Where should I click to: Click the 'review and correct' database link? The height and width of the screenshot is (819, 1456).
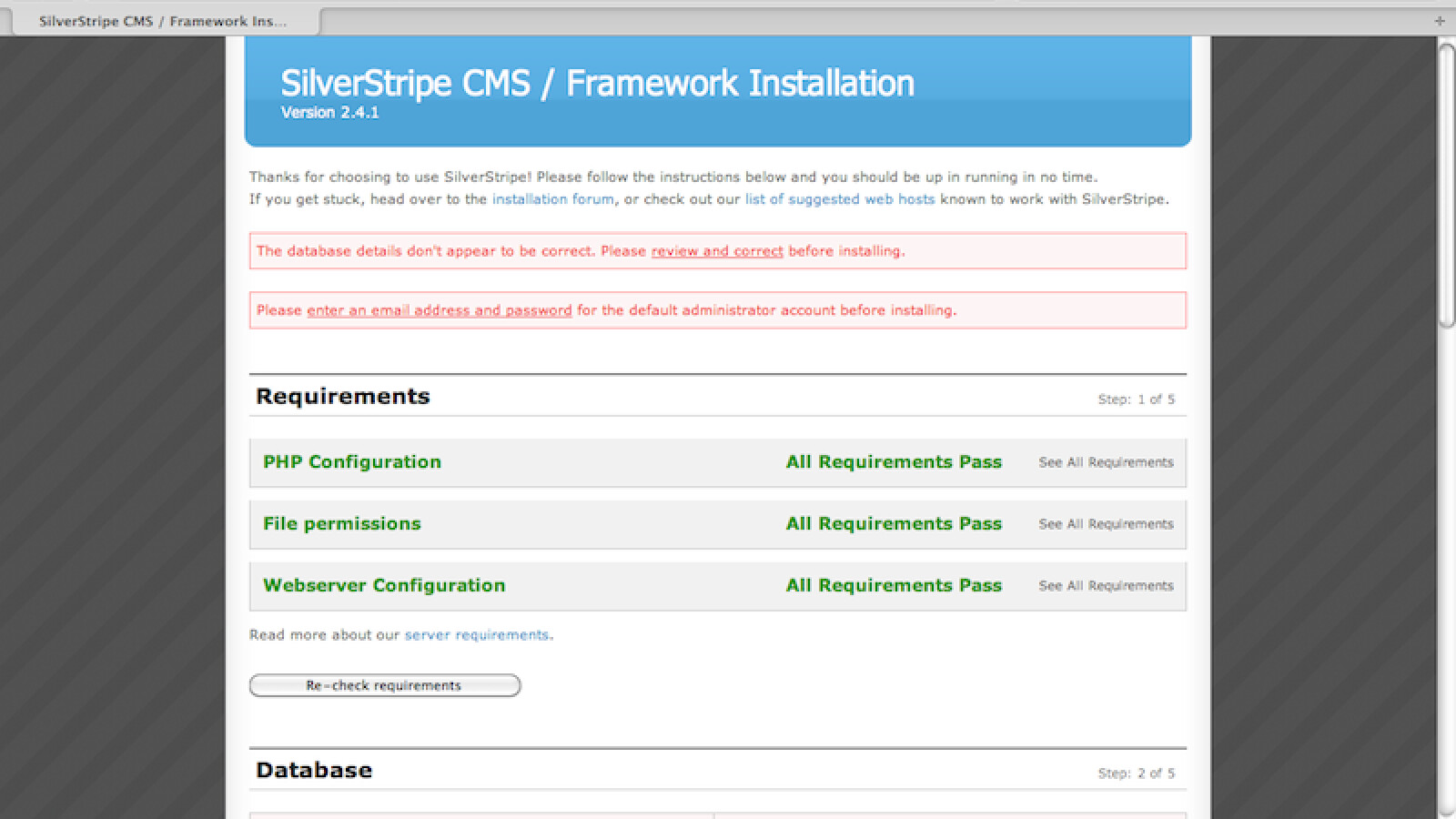(x=716, y=251)
